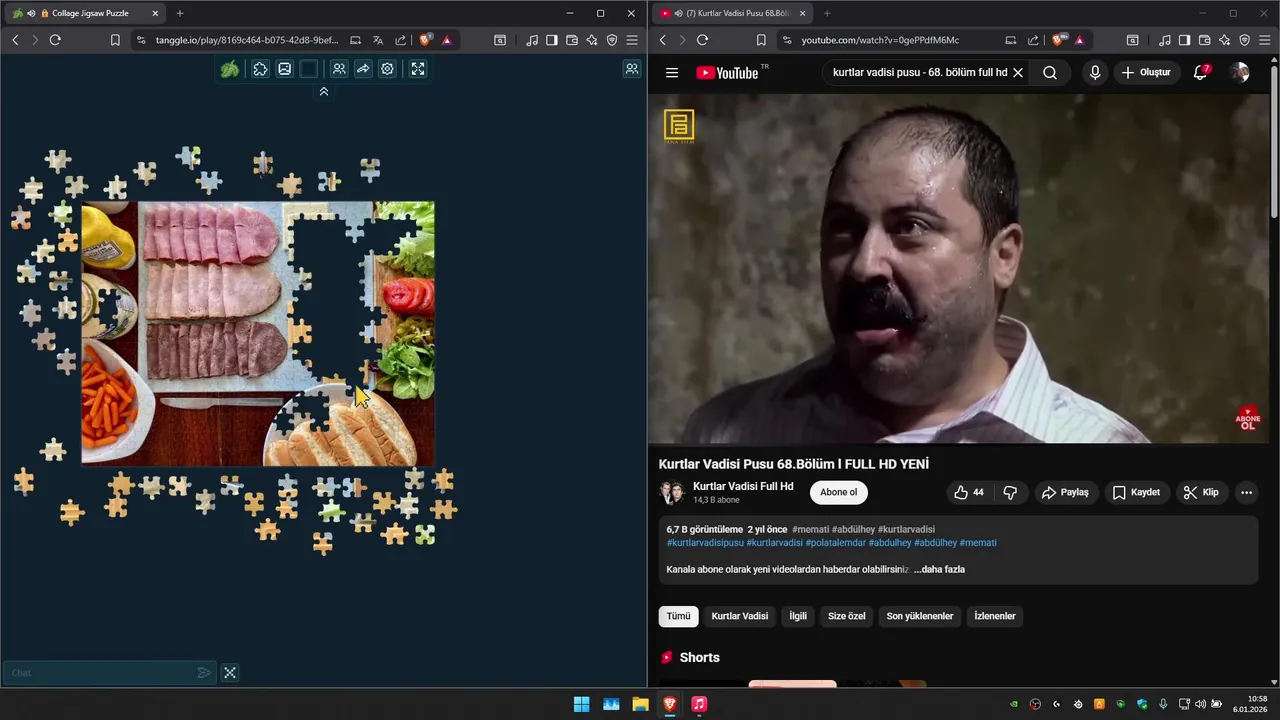Open the puzzle piece menu icon in Tanggle

tap(260, 69)
